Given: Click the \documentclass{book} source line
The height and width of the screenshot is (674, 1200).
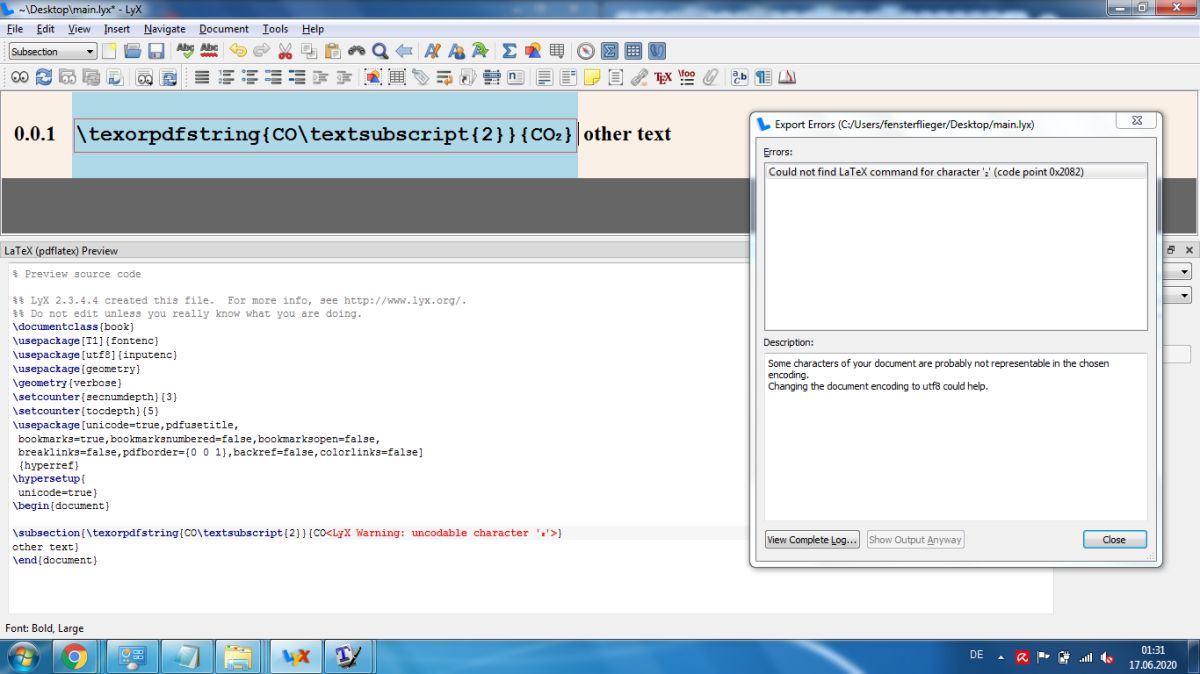Looking at the screenshot, I should (x=73, y=327).
